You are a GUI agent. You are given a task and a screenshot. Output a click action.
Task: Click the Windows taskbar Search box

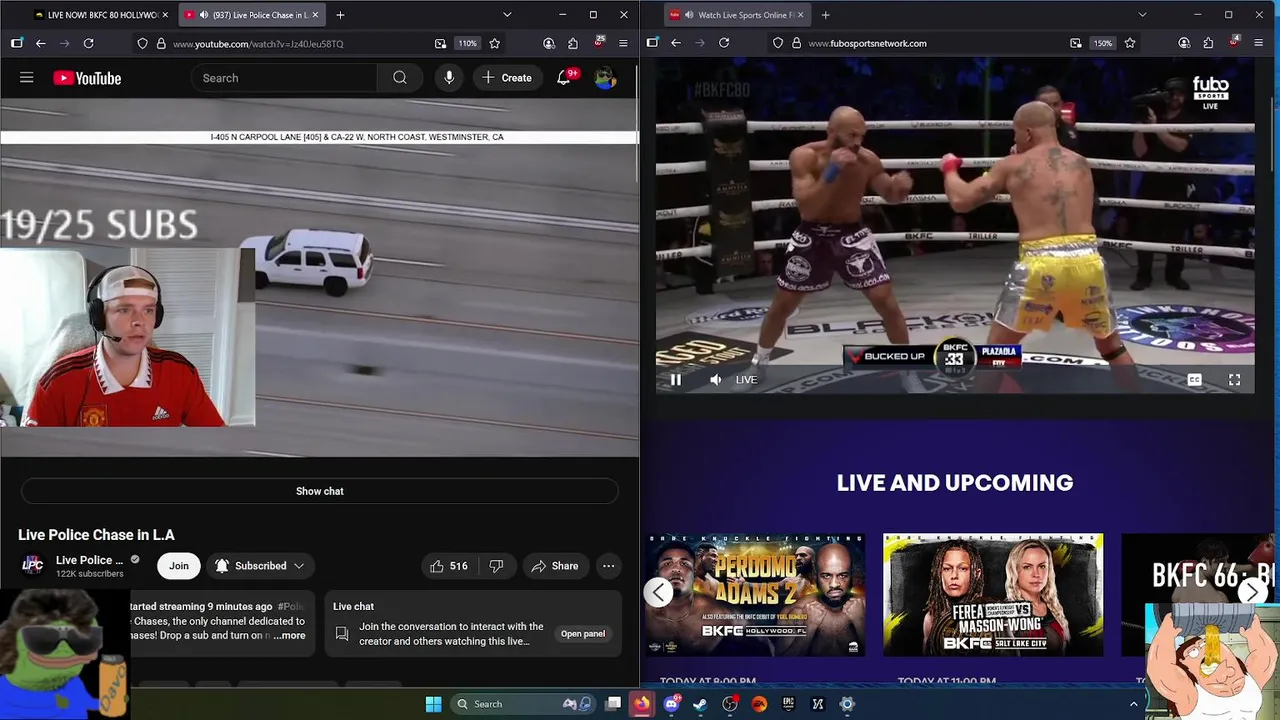pos(524,704)
